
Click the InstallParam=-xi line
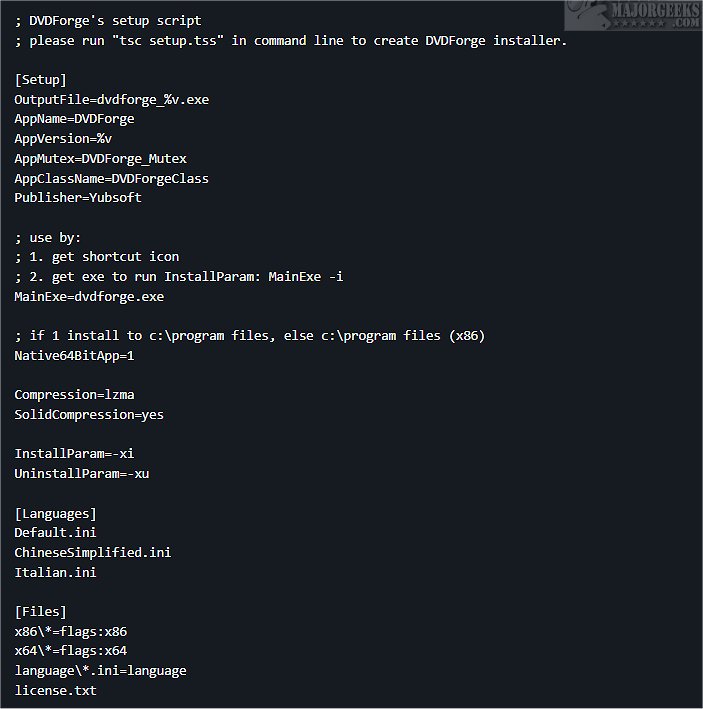coord(74,454)
